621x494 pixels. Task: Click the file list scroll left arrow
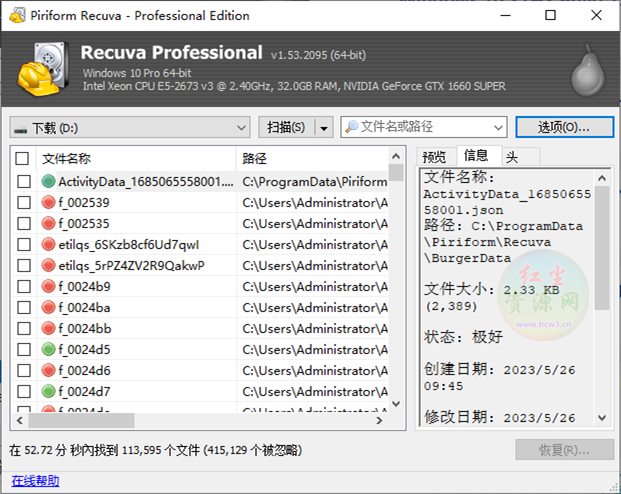(20, 420)
